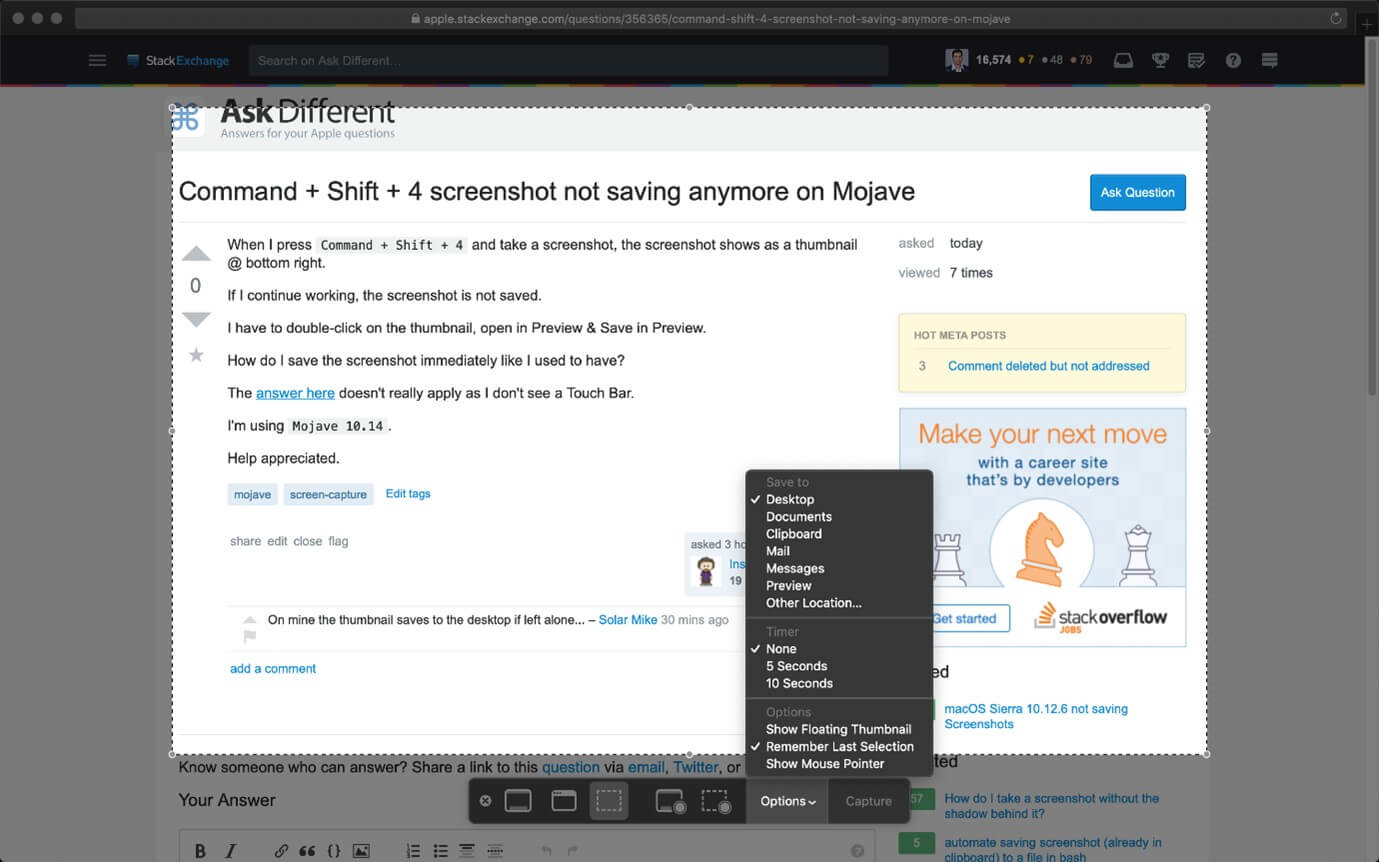Image resolution: width=1379 pixels, height=862 pixels.
Task: Focus the Search on Ask Different field
Action: (x=568, y=60)
